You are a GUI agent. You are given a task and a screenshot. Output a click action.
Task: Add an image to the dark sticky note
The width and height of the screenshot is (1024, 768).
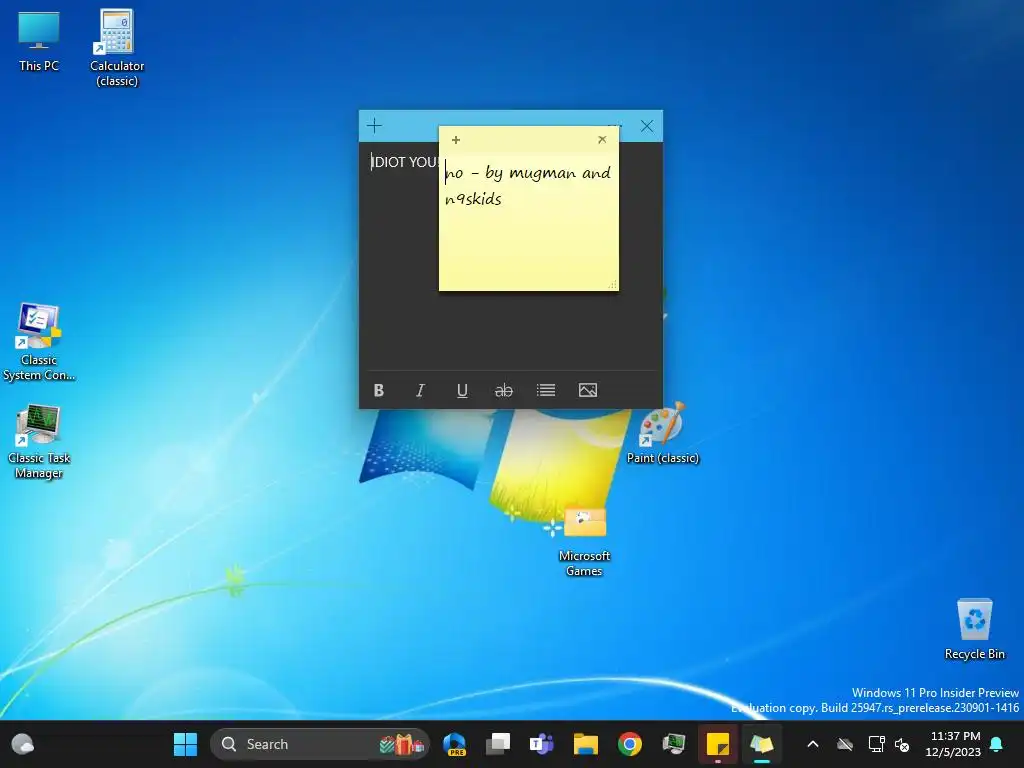(x=588, y=391)
